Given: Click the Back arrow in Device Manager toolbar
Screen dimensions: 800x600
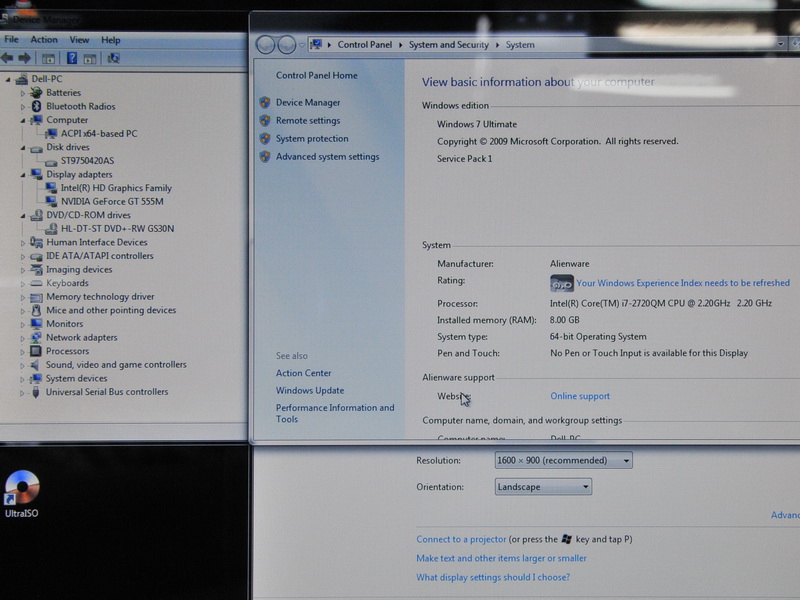Looking at the screenshot, I should click(7, 58).
